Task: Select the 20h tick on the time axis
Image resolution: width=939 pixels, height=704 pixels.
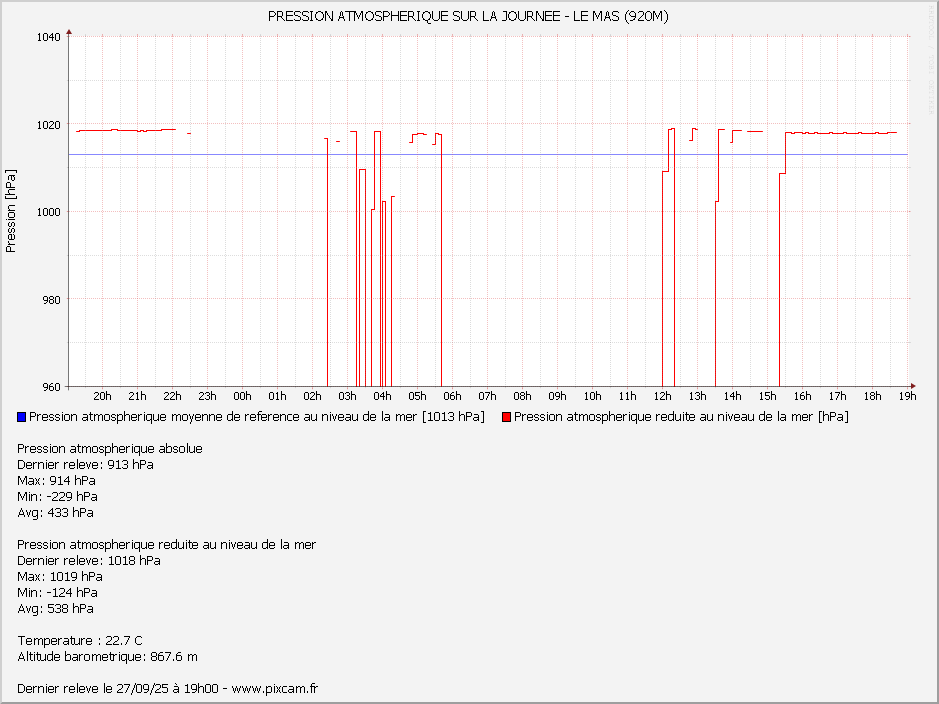Action: [x=102, y=396]
